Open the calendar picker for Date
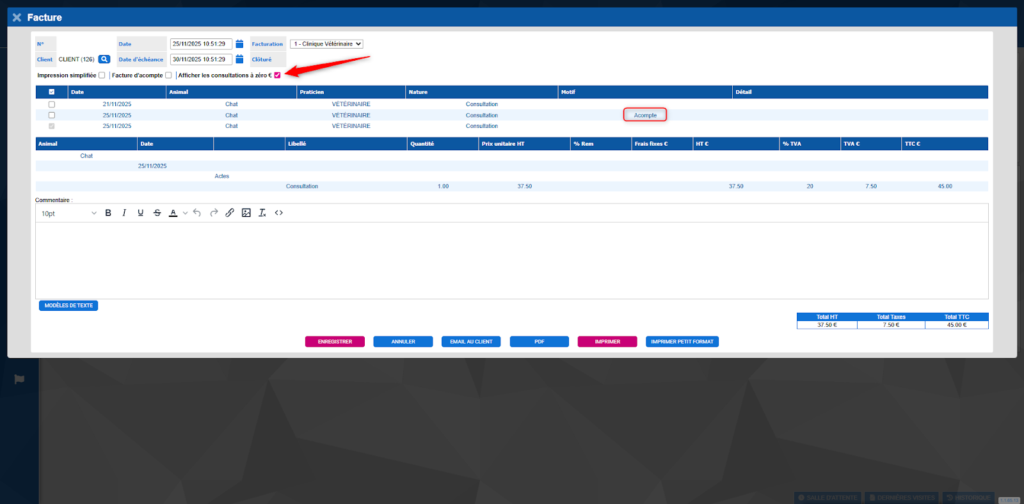The width and height of the screenshot is (1024, 504). [239, 44]
